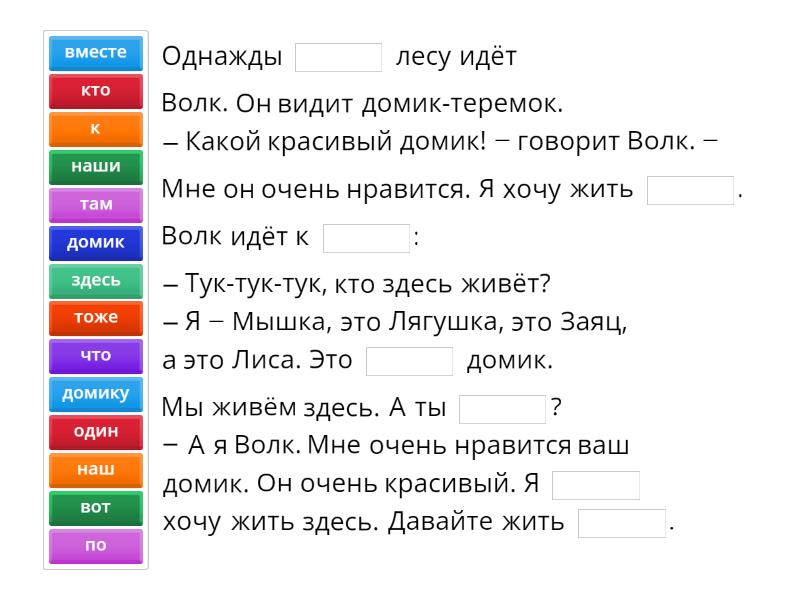
Task: Choose the orange 'наш' word tile
Action: coord(96,469)
